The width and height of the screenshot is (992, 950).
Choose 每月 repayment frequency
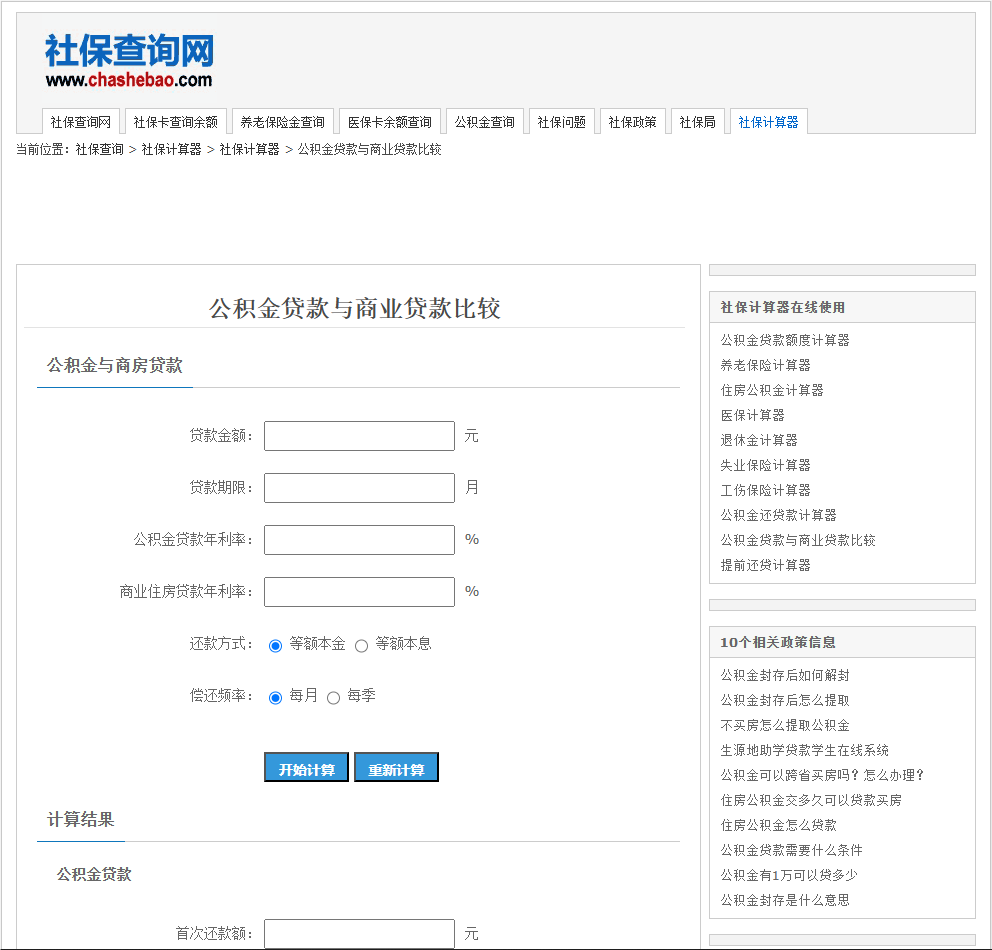click(x=275, y=696)
